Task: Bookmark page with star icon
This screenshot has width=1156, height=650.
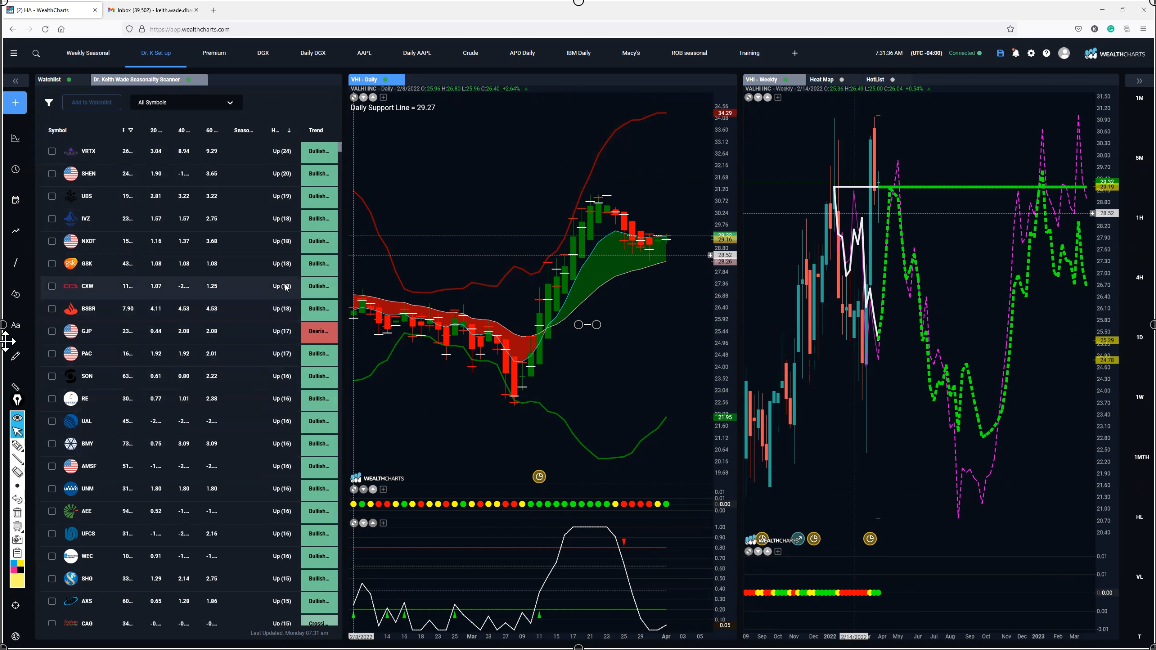Action: (x=1011, y=29)
